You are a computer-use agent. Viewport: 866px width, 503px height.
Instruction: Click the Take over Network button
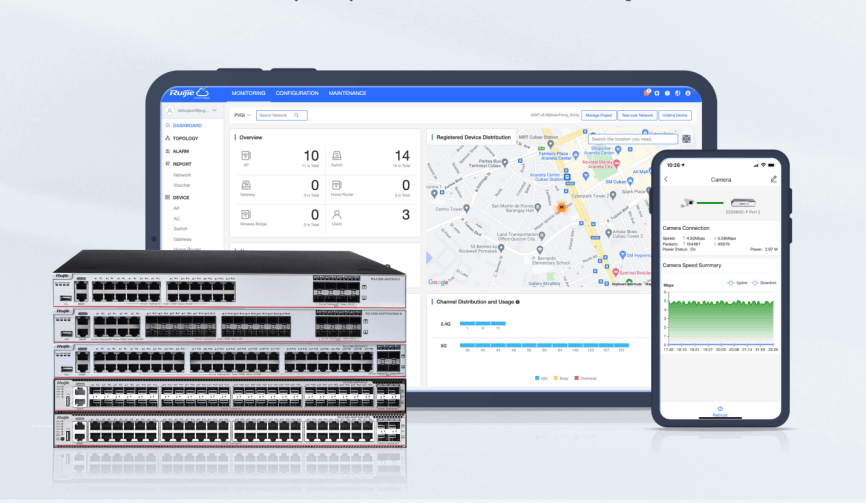[637, 115]
